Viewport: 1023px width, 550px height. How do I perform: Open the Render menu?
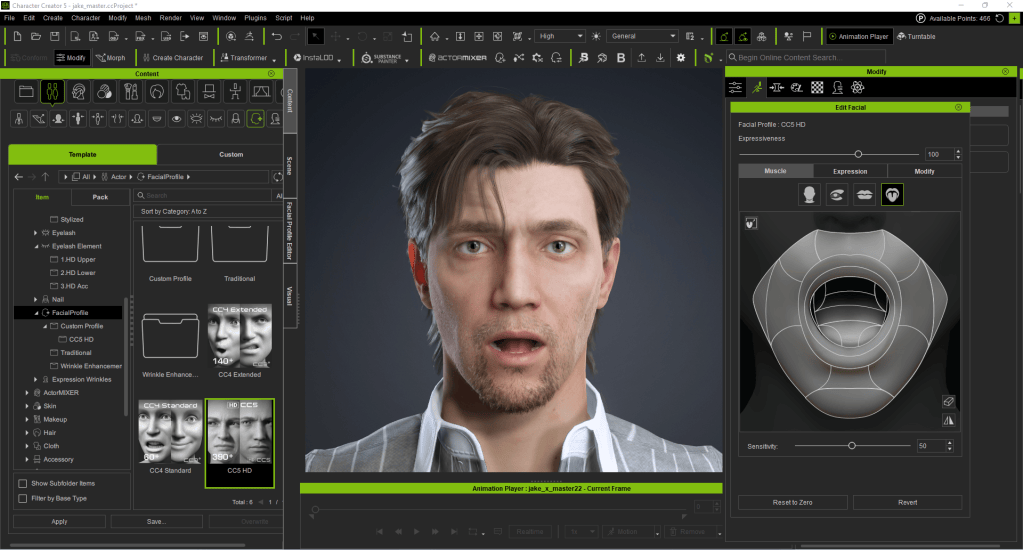tap(170, 18)
